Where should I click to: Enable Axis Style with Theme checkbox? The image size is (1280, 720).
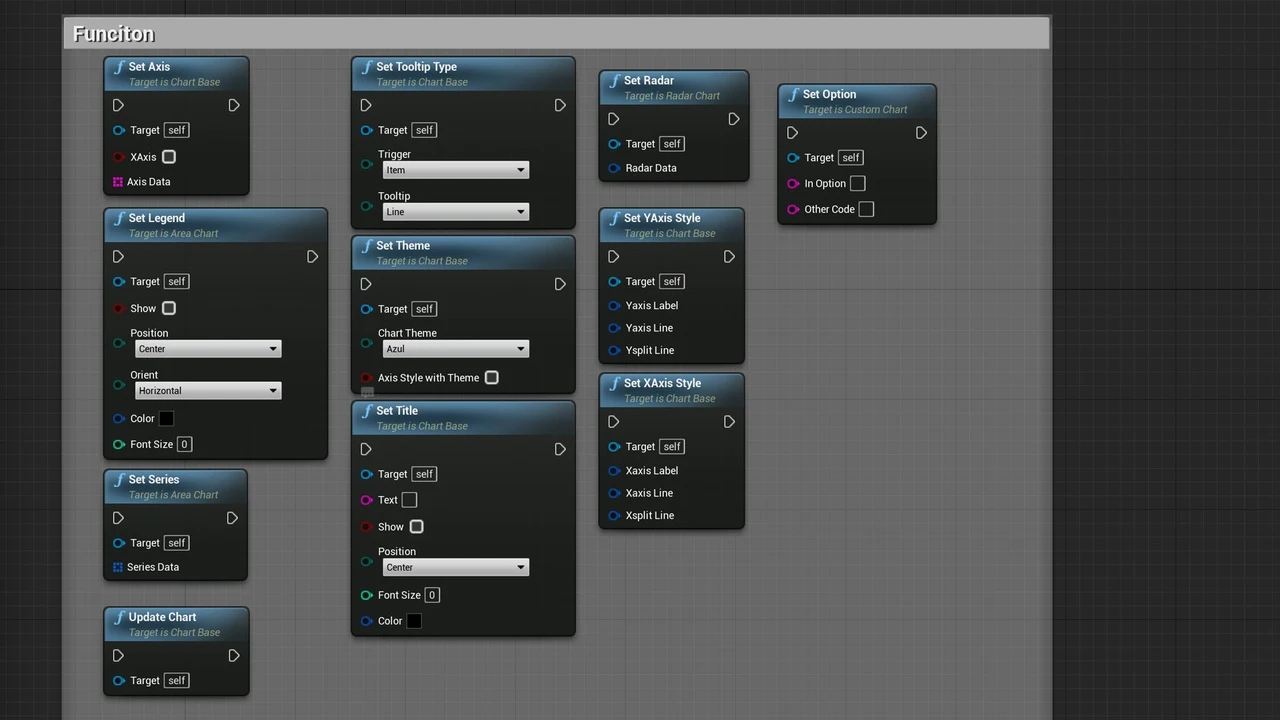pos(491,378)
